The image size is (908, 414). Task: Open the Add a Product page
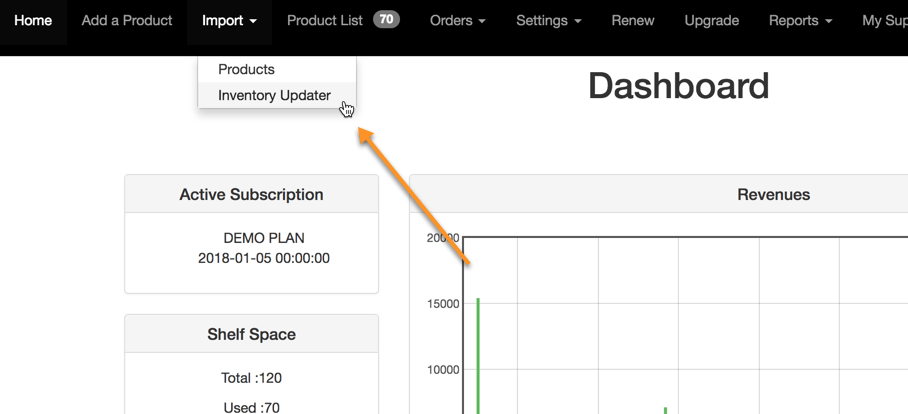(x=127, y=21)
